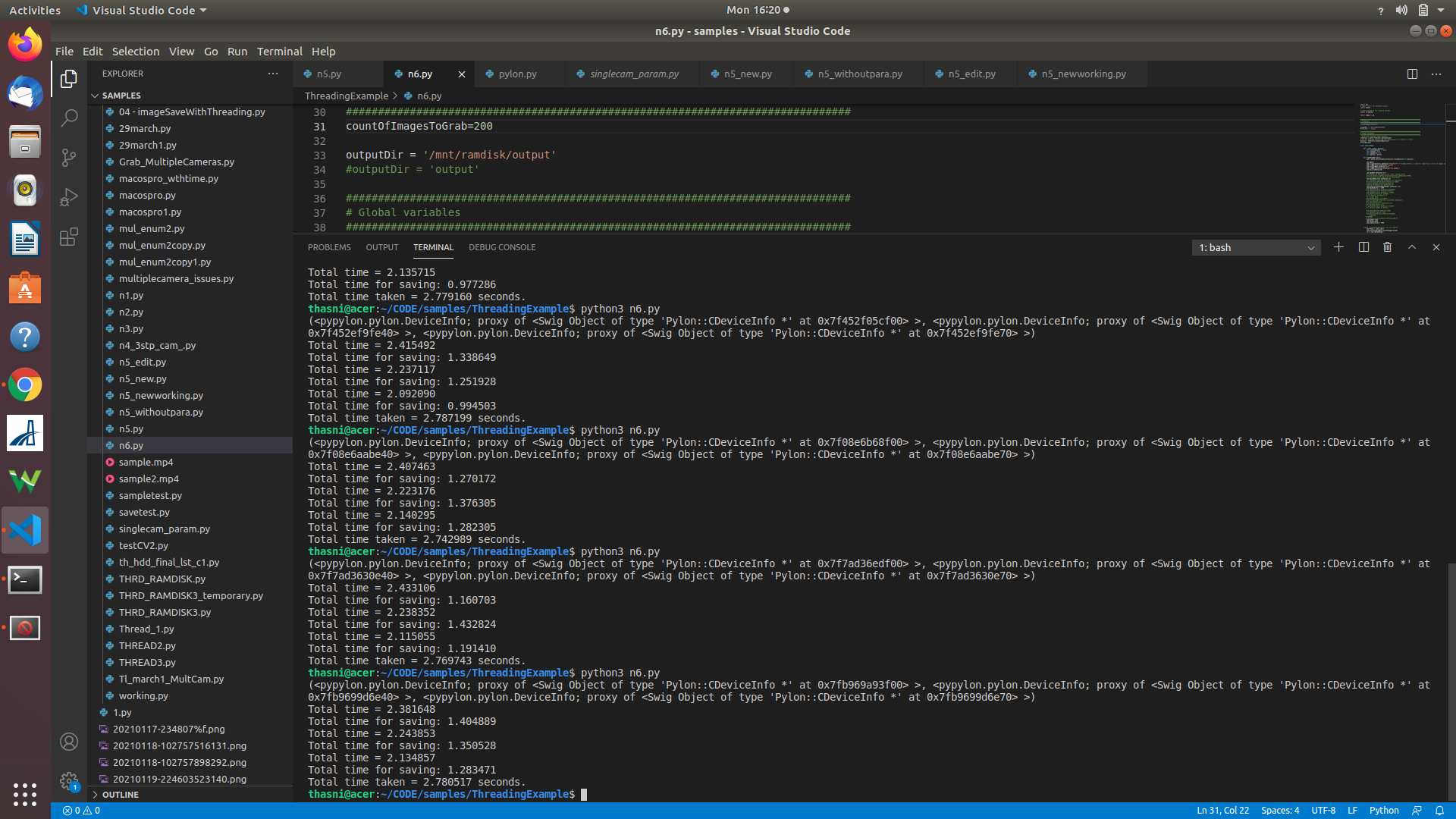Create a new terminal with the plus icon
The height and width of the screenshot is (819, 1456).
click(1339, 247)
